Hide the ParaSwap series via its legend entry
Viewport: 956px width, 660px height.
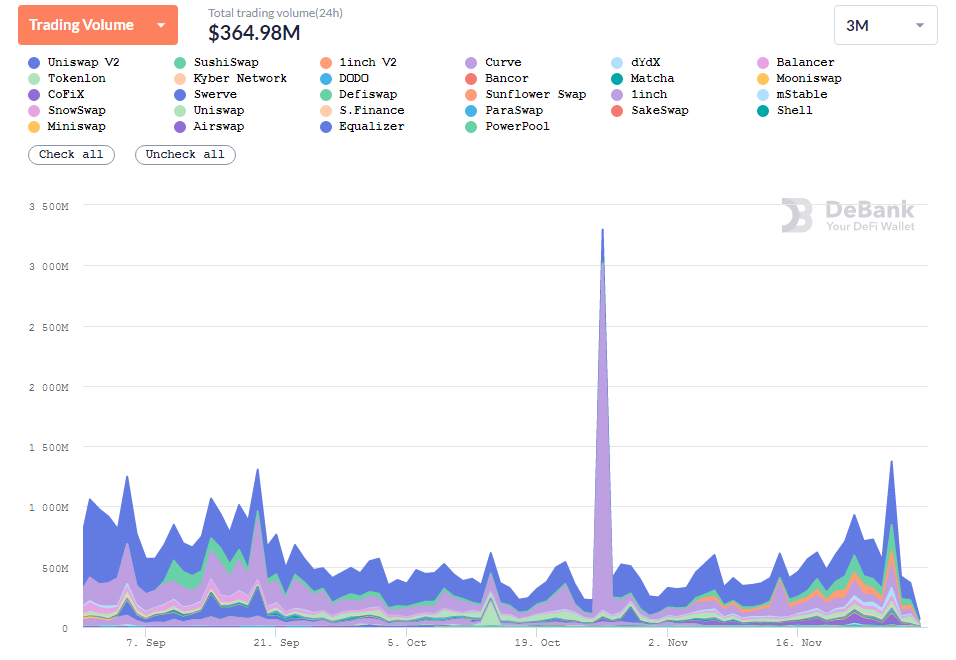pyautogui.click(x=504, y=110)
